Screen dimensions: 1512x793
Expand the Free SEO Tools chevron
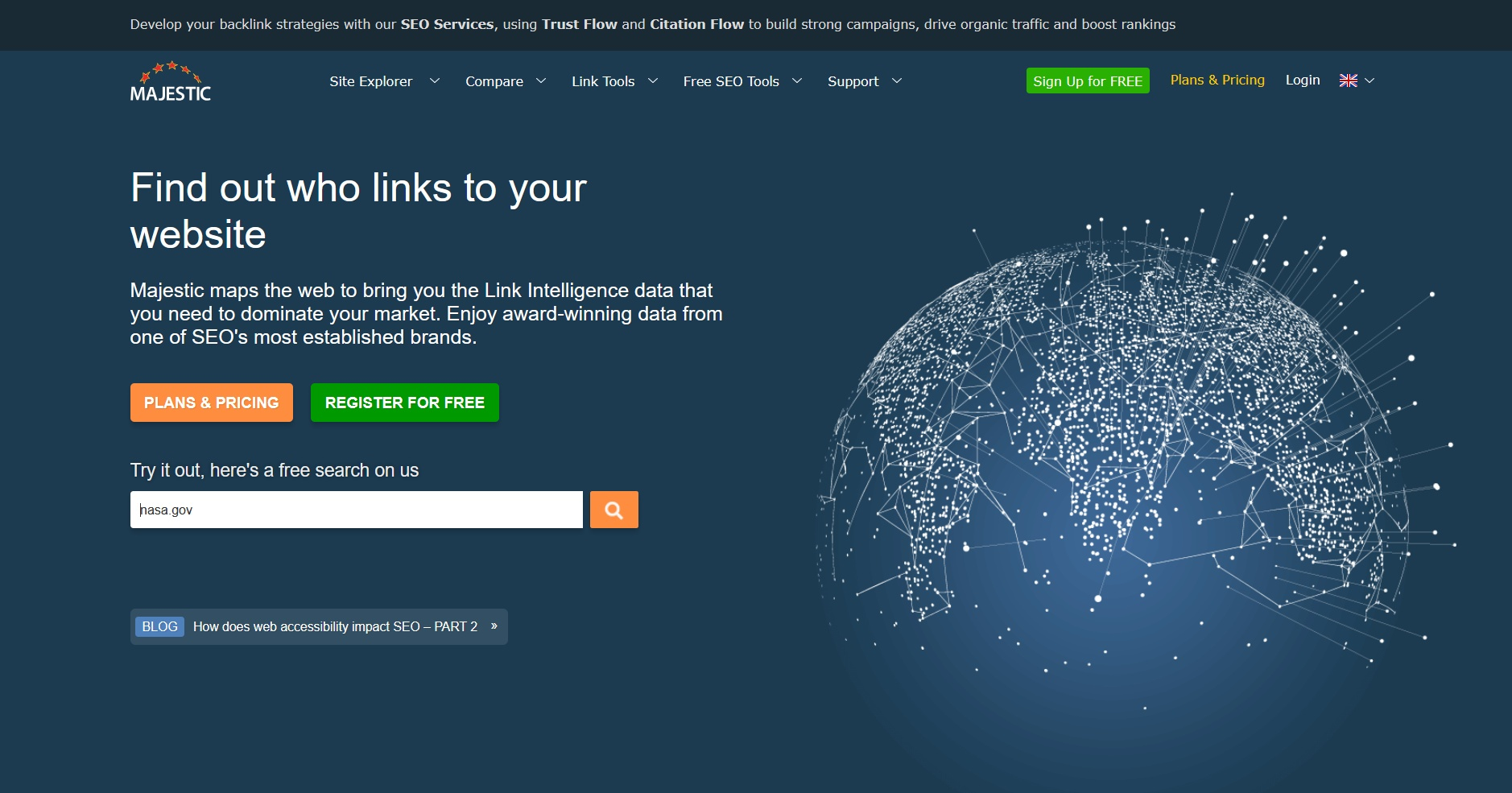point(797,81)
